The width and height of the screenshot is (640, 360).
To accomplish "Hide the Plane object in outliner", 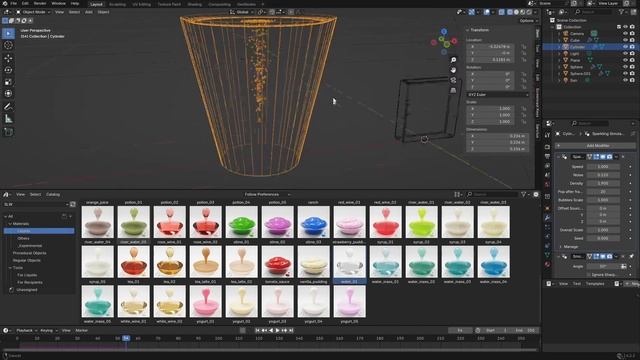I will point(625,60).
